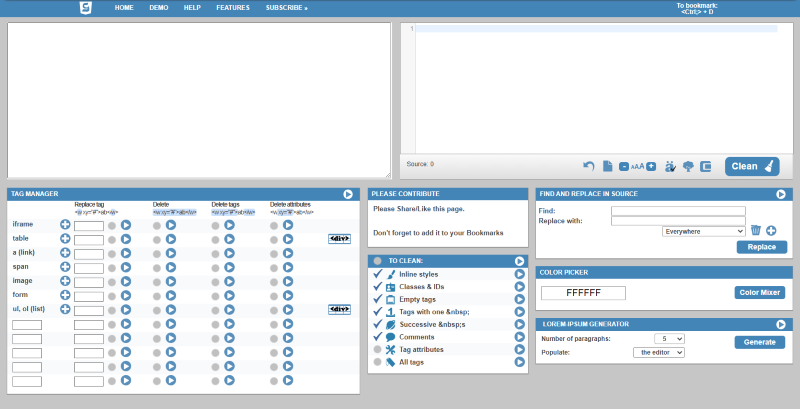This screenshot has width=800, height=409.
Task: Click the trash icon in Find and Replace
Action: tap(756, 231)
